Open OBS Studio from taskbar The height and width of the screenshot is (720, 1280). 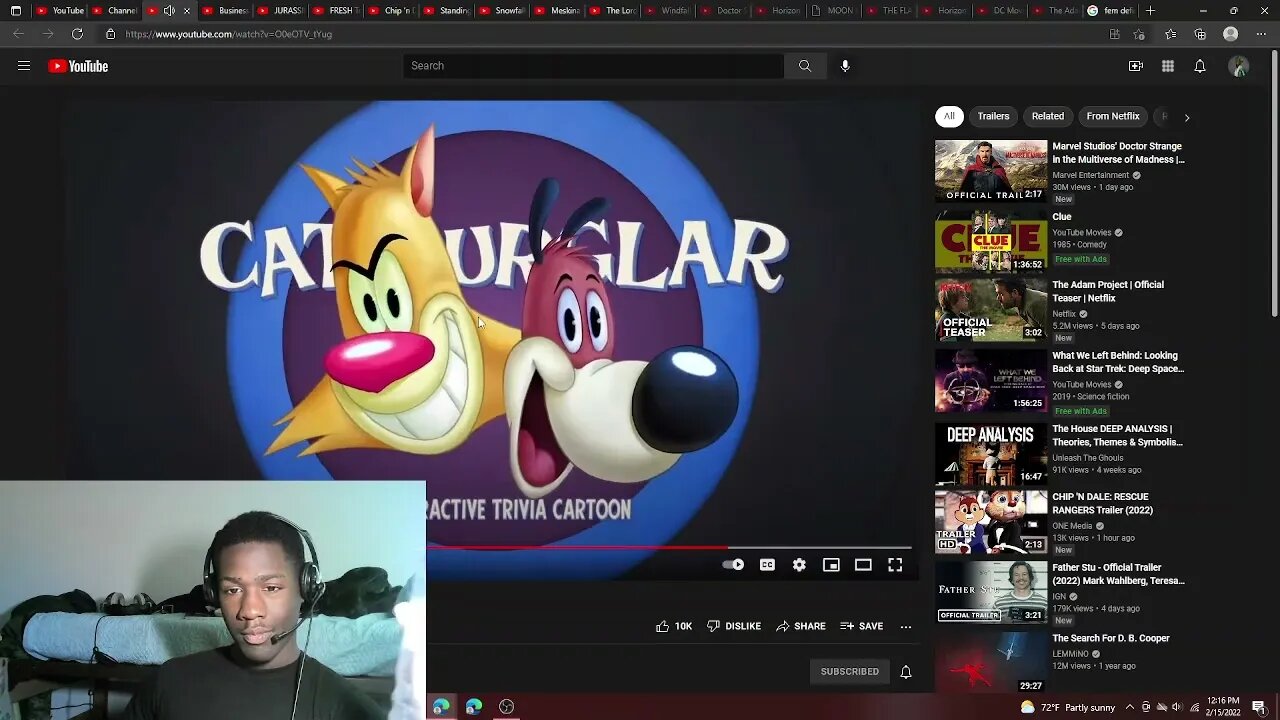tap(507, 706)
